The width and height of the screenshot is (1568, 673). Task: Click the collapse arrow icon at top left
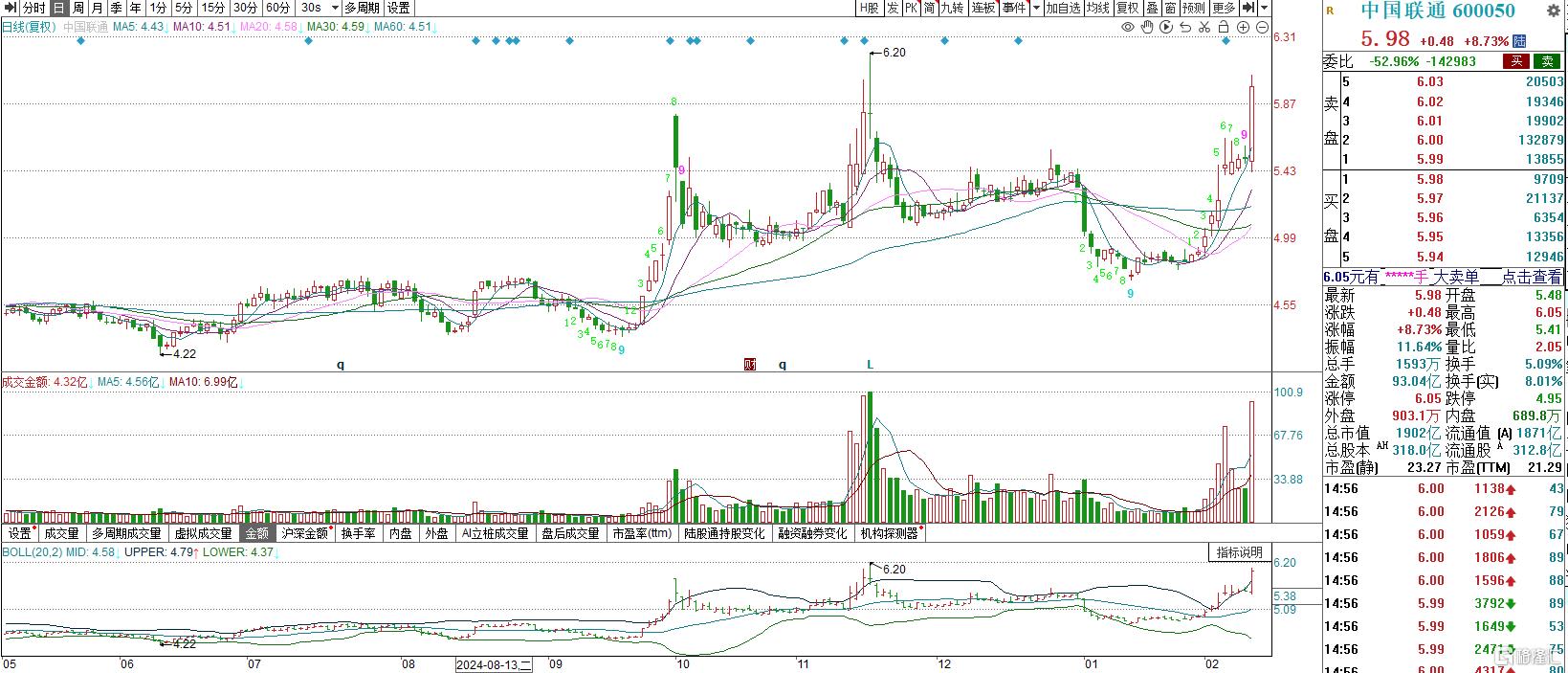(10, 8)
